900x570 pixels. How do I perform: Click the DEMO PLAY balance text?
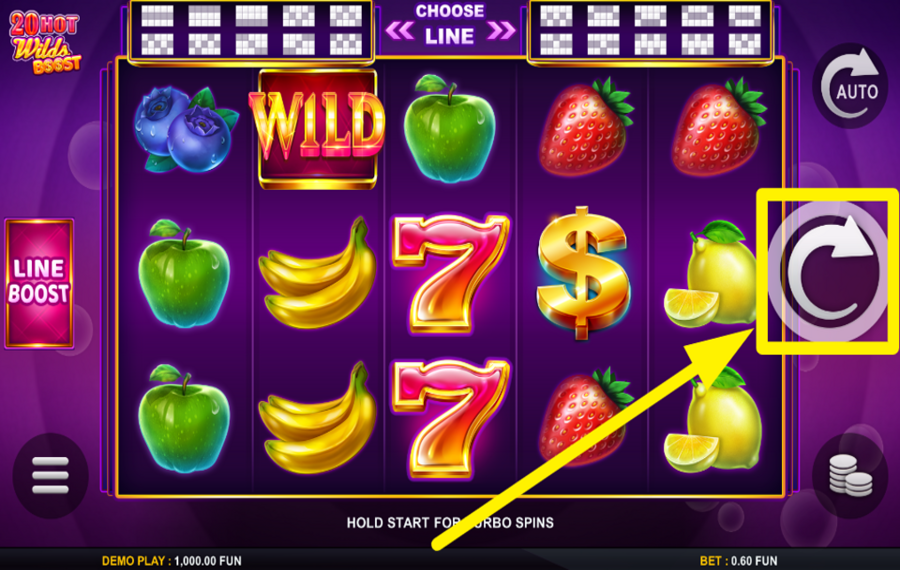coord(172,561)
